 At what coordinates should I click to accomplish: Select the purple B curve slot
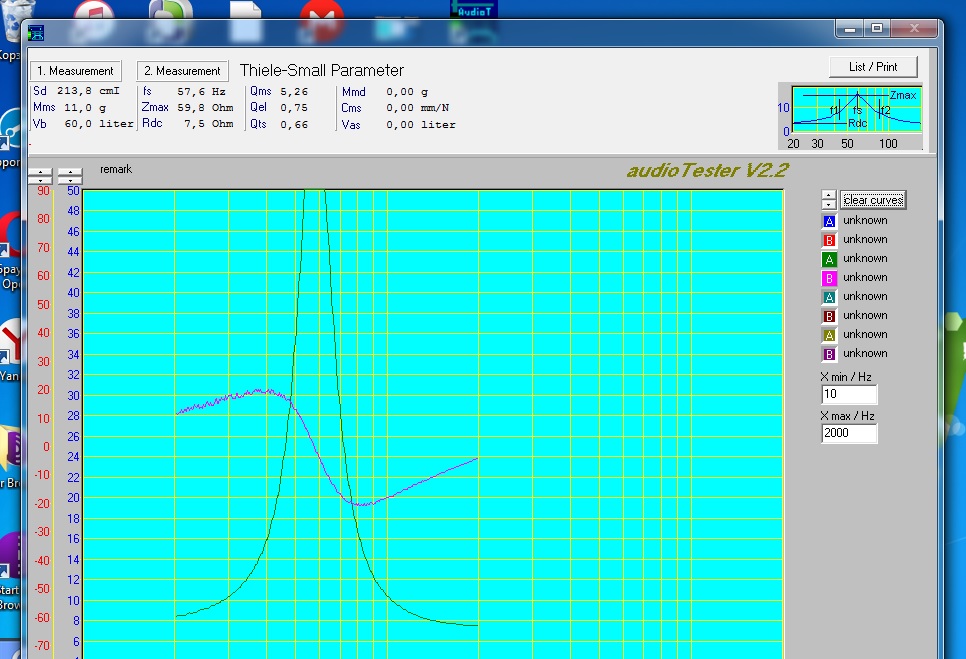click(829, 354)
